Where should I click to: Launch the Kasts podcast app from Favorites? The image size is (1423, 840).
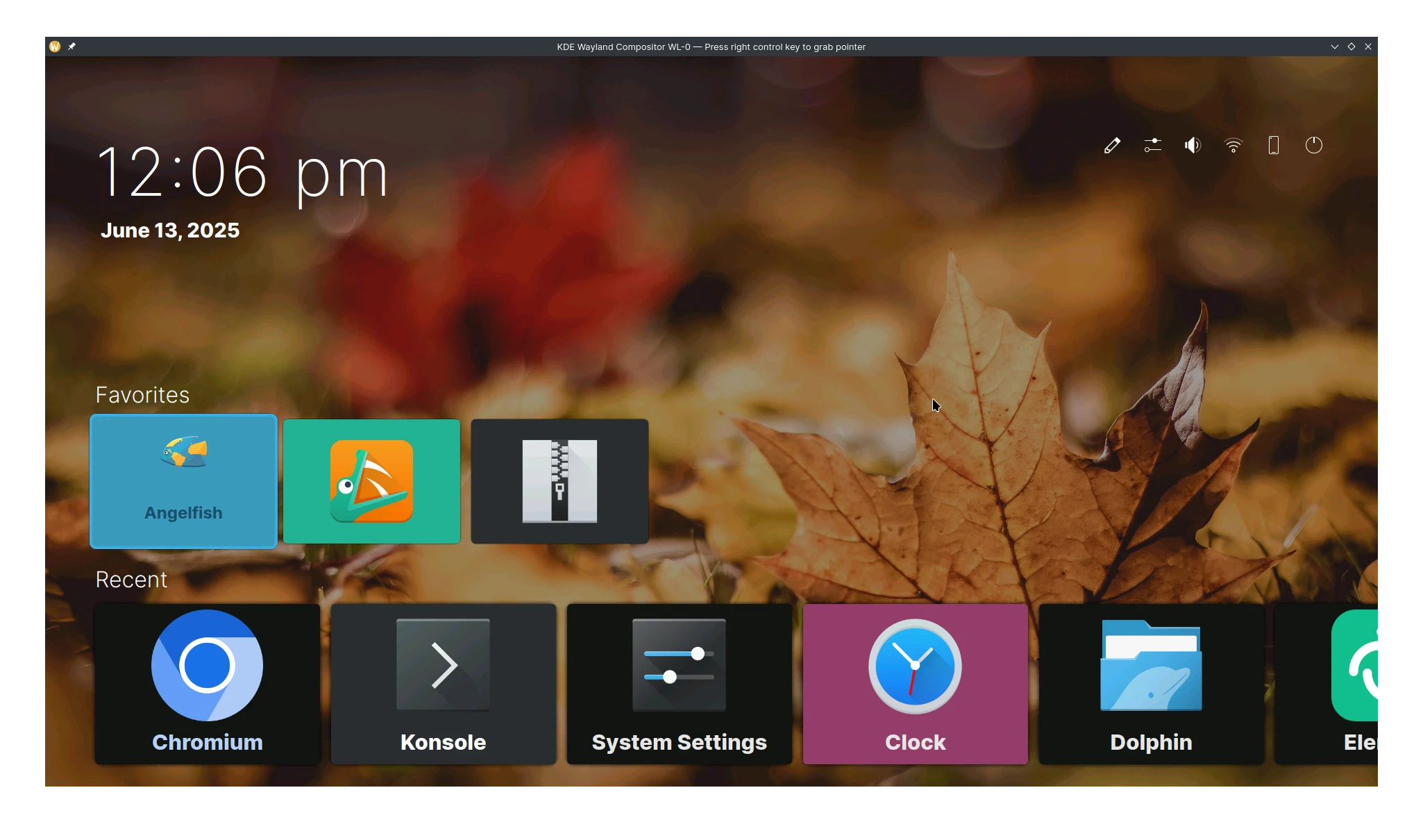[371, 480]
